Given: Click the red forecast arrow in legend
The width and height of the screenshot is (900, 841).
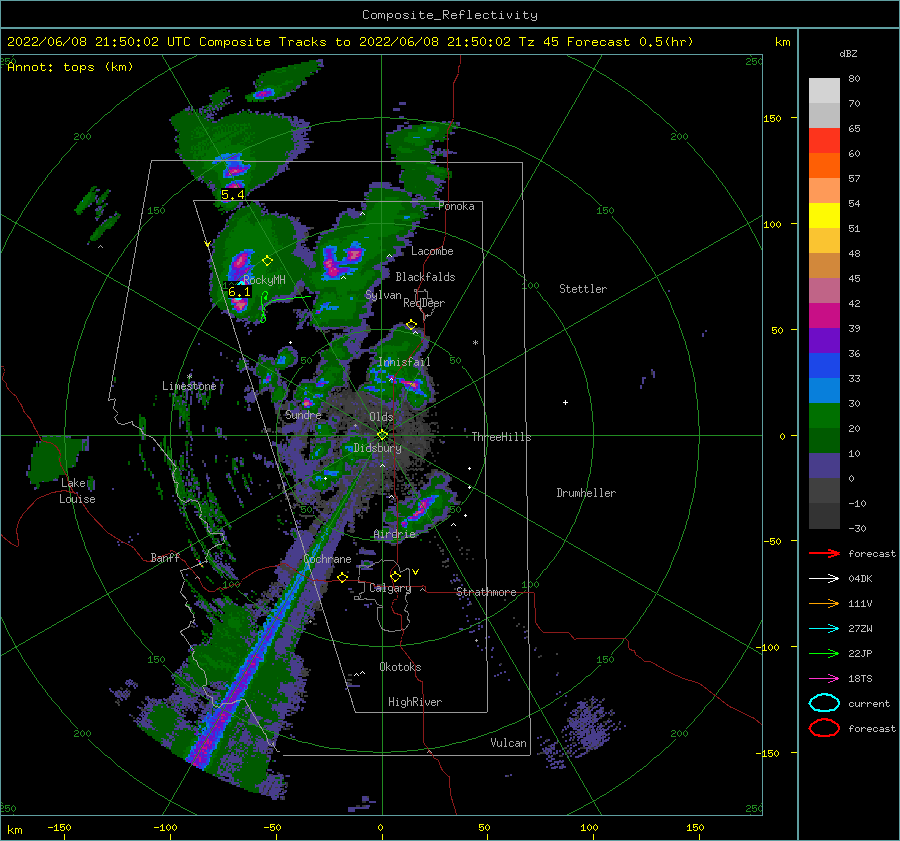Looking at the screenshot, I should click(824, 553).
